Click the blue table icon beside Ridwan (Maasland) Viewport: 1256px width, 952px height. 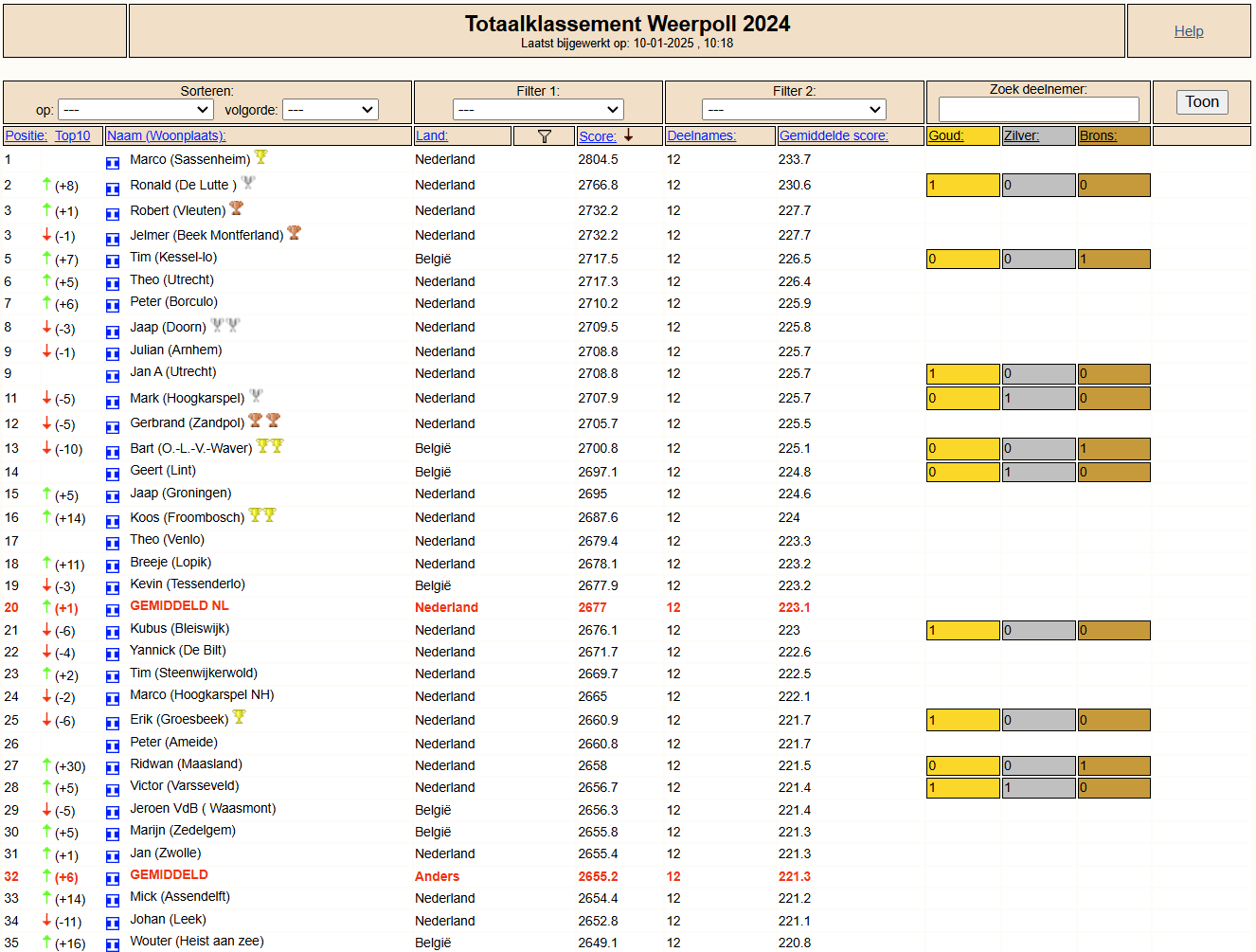[x=113, y=768]
